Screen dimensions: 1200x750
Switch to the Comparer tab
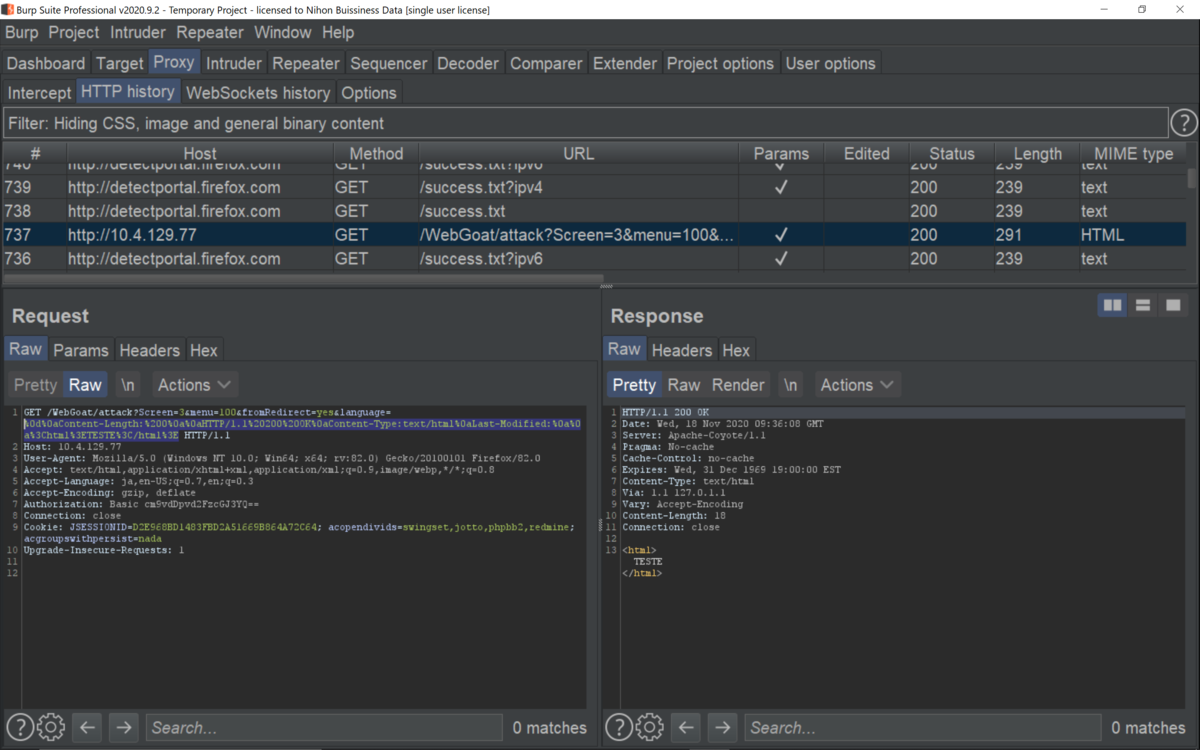546,63
